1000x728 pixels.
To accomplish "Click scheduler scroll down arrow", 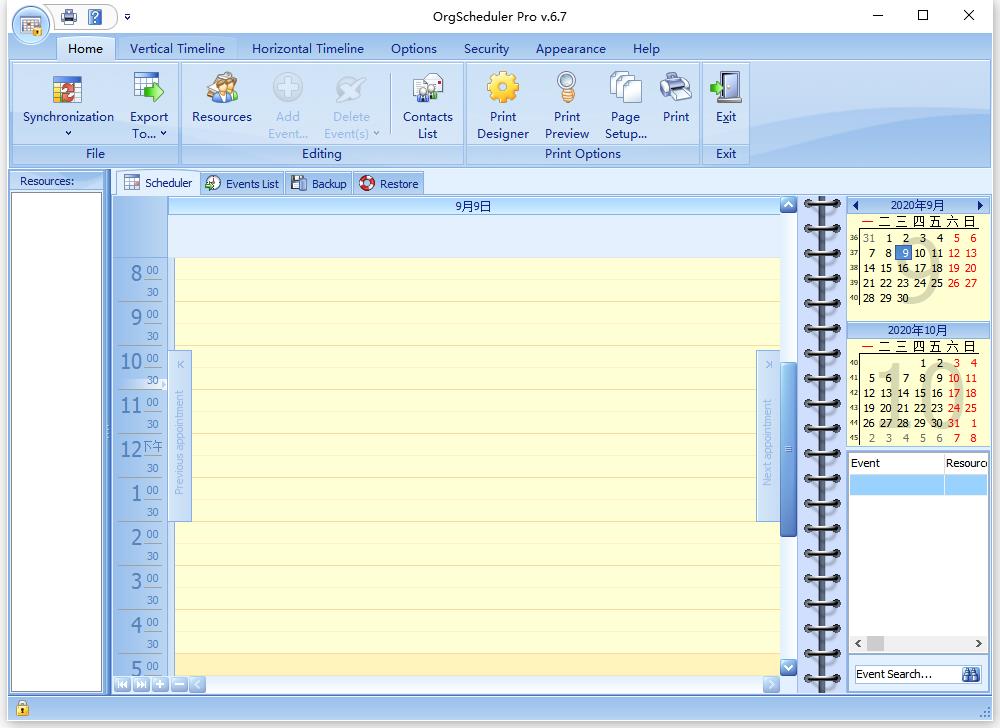I will tap(788, 667).
